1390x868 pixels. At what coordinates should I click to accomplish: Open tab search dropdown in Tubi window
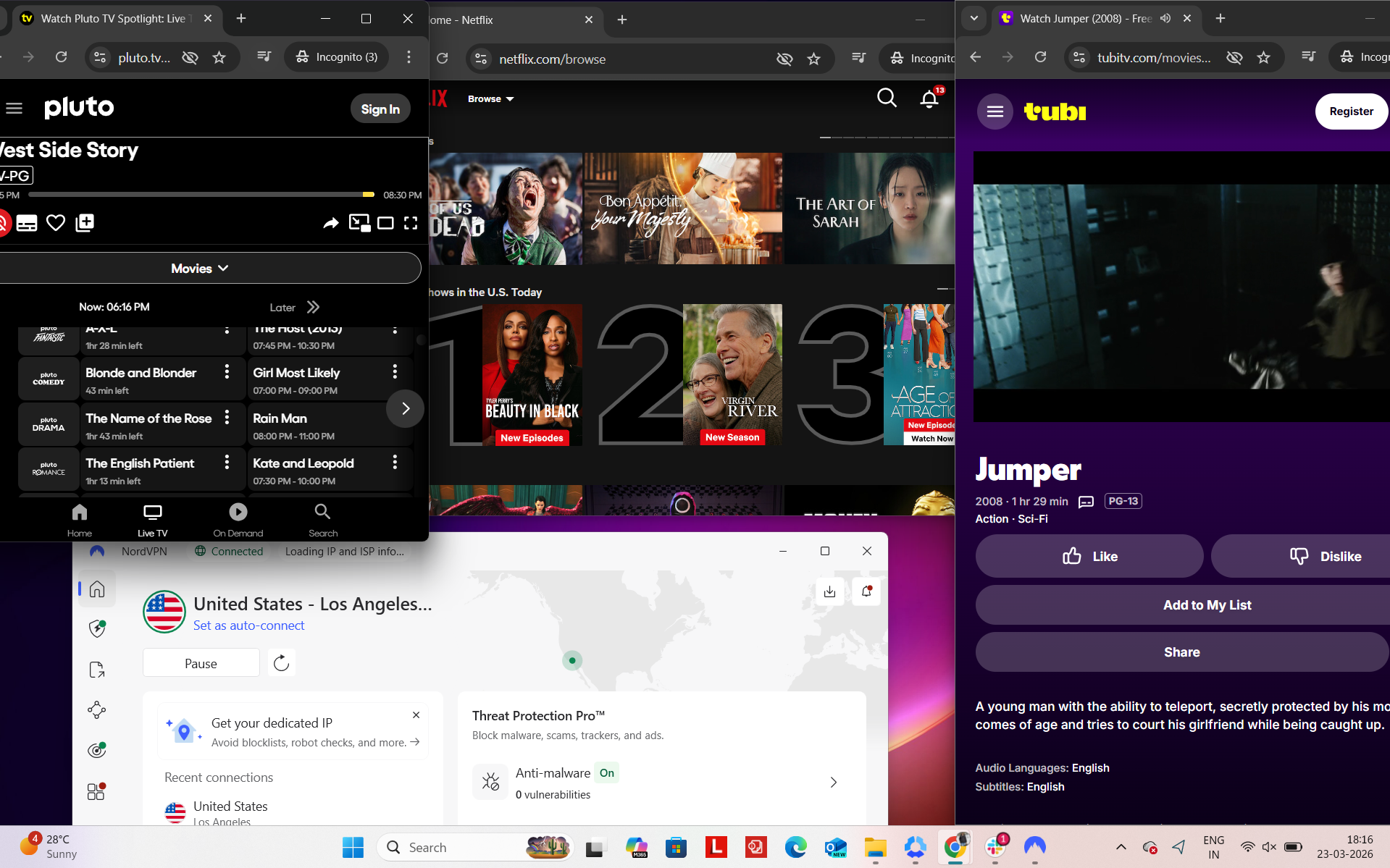point(974,19)
